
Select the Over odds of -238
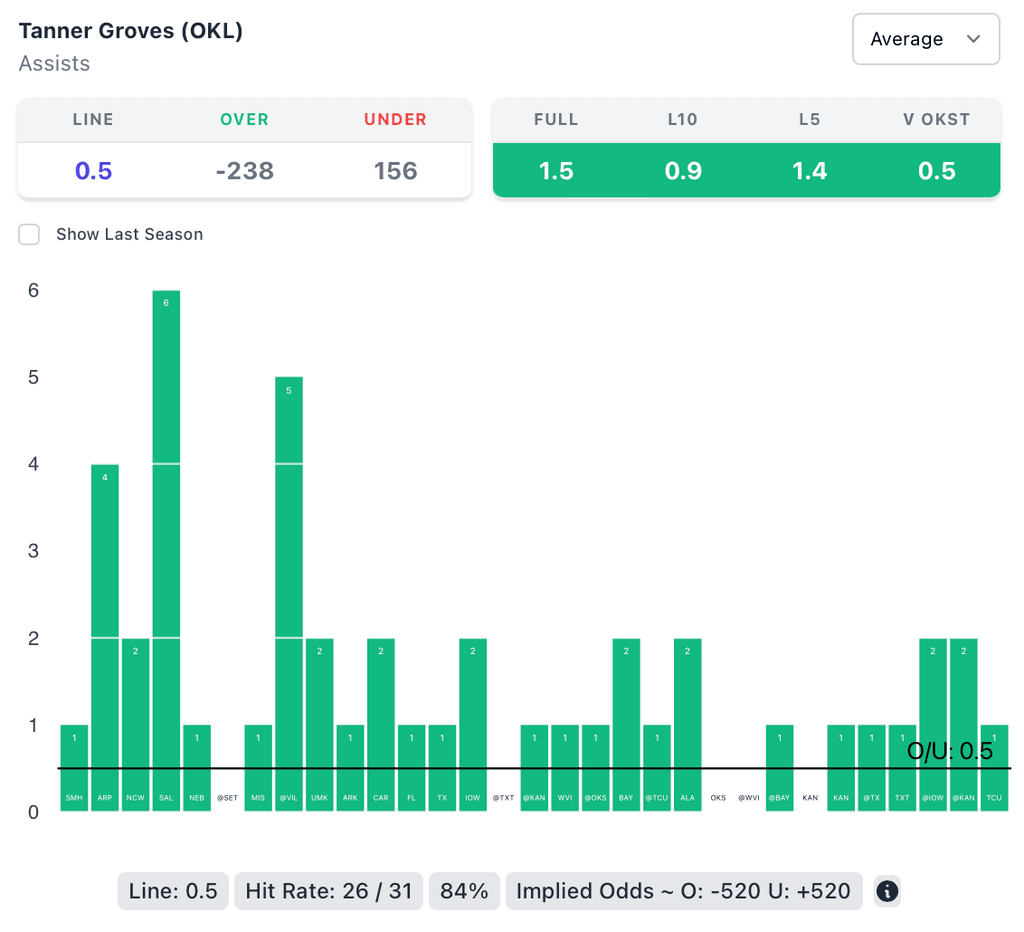pos(244,171)
